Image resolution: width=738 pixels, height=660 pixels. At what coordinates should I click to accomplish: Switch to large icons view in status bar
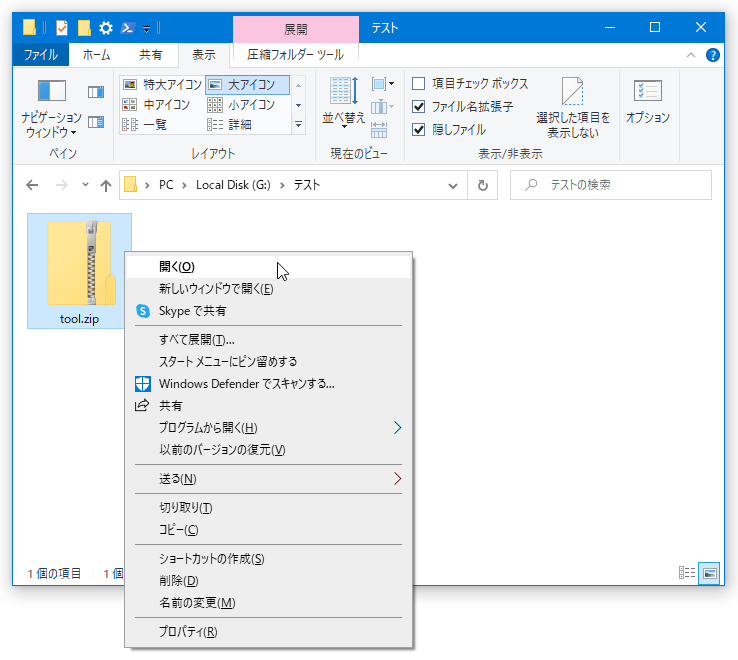tap(709, 573)
